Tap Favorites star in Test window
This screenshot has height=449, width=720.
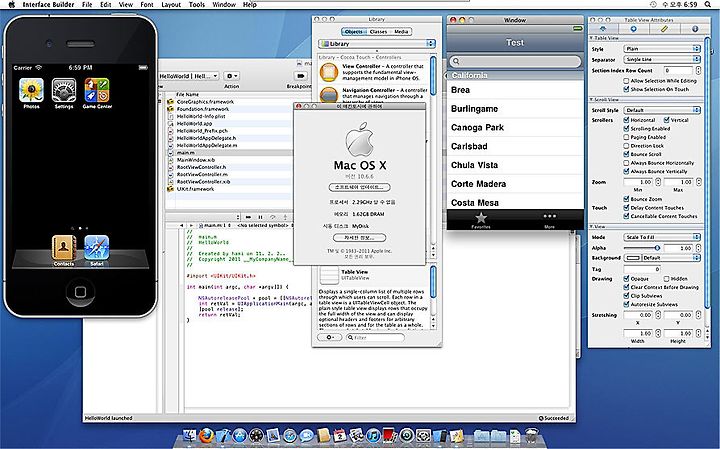point(481,219)
